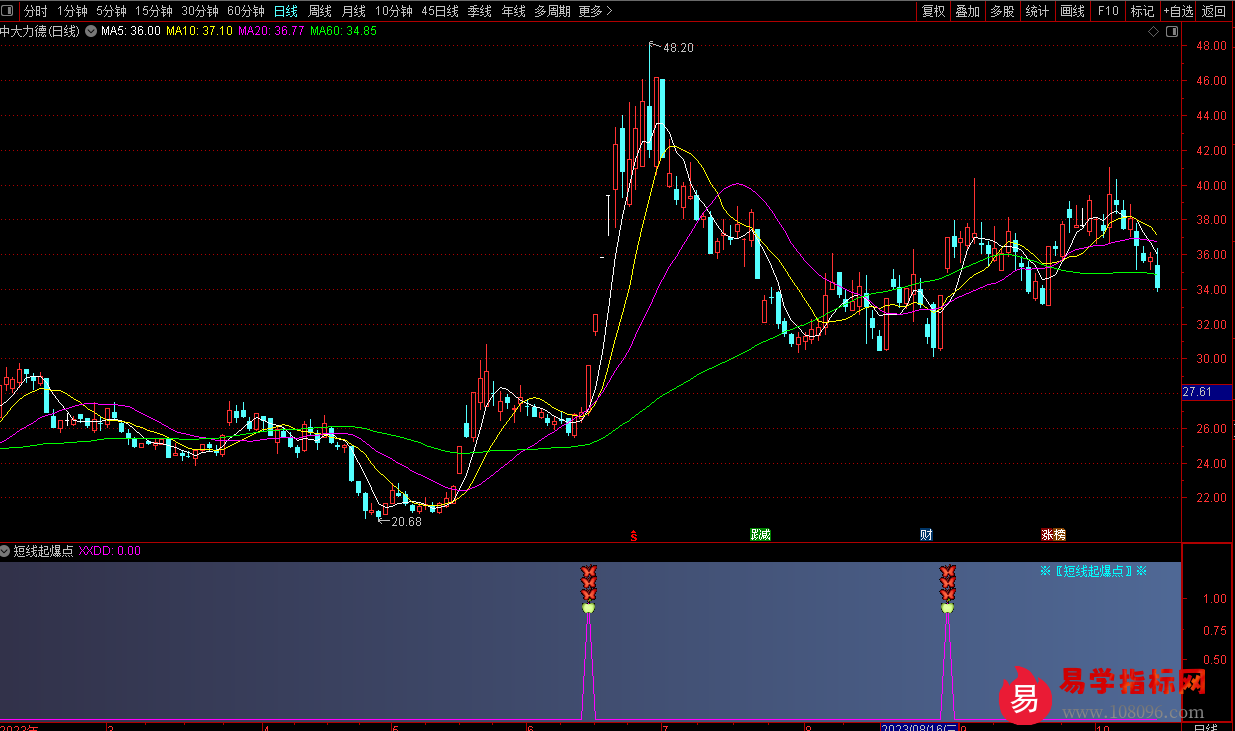Click the MA20: 36.77 label
Screen dimensions: 1235x731
point(272,31)
